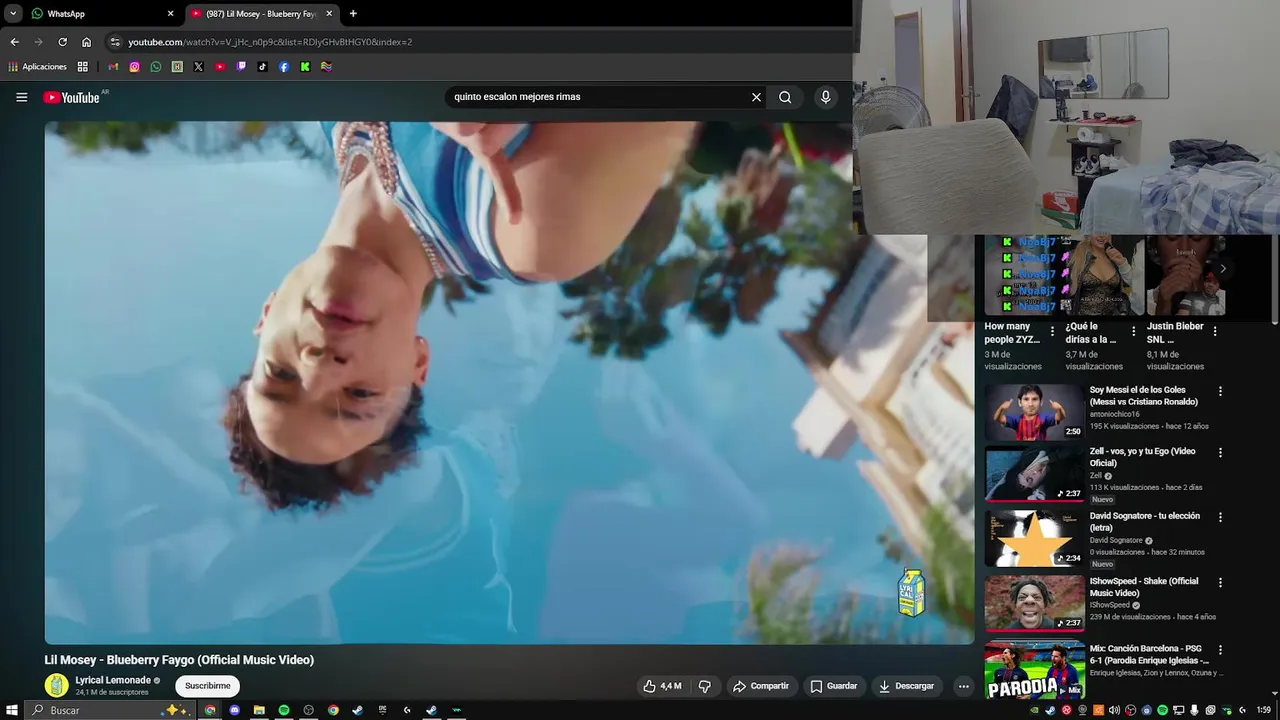Play 'David Sognatore - tu elección' thumbnail
Screen dimensions: 1280x720
[x=1034, y=538]
